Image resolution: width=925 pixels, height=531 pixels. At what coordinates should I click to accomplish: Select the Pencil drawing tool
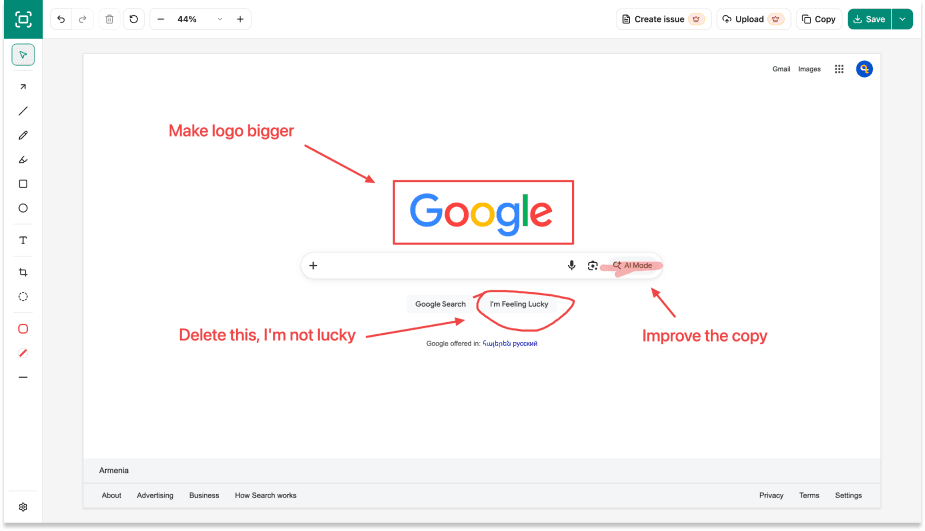pyautogui.click(x=23, y=135)
